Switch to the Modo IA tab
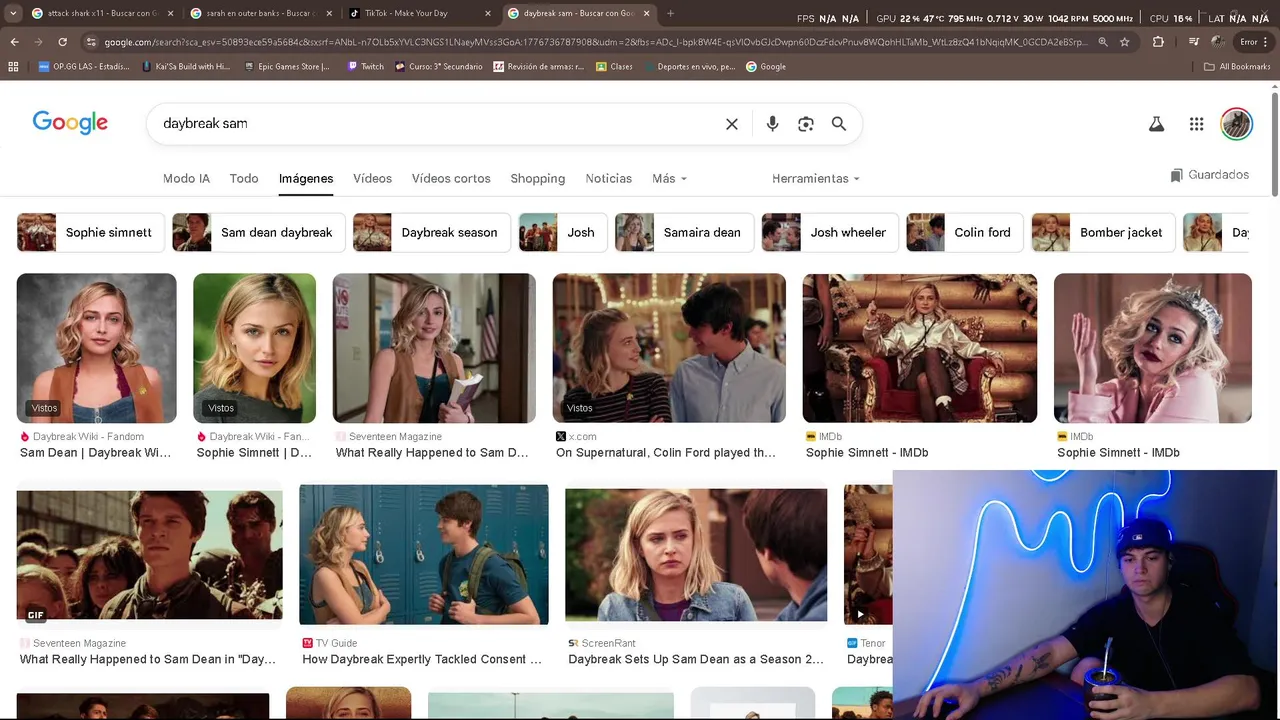 point(186,178)
